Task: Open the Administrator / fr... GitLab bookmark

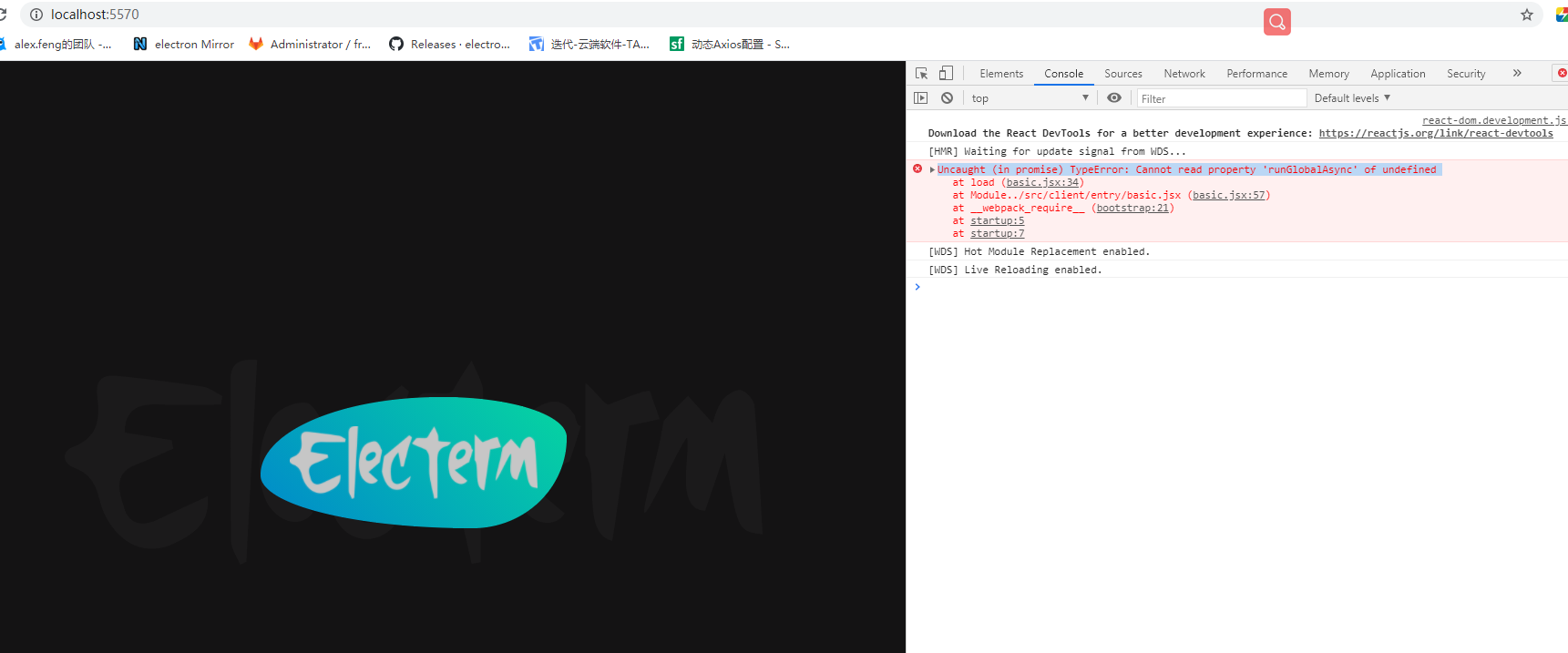Action: point(310,44)
